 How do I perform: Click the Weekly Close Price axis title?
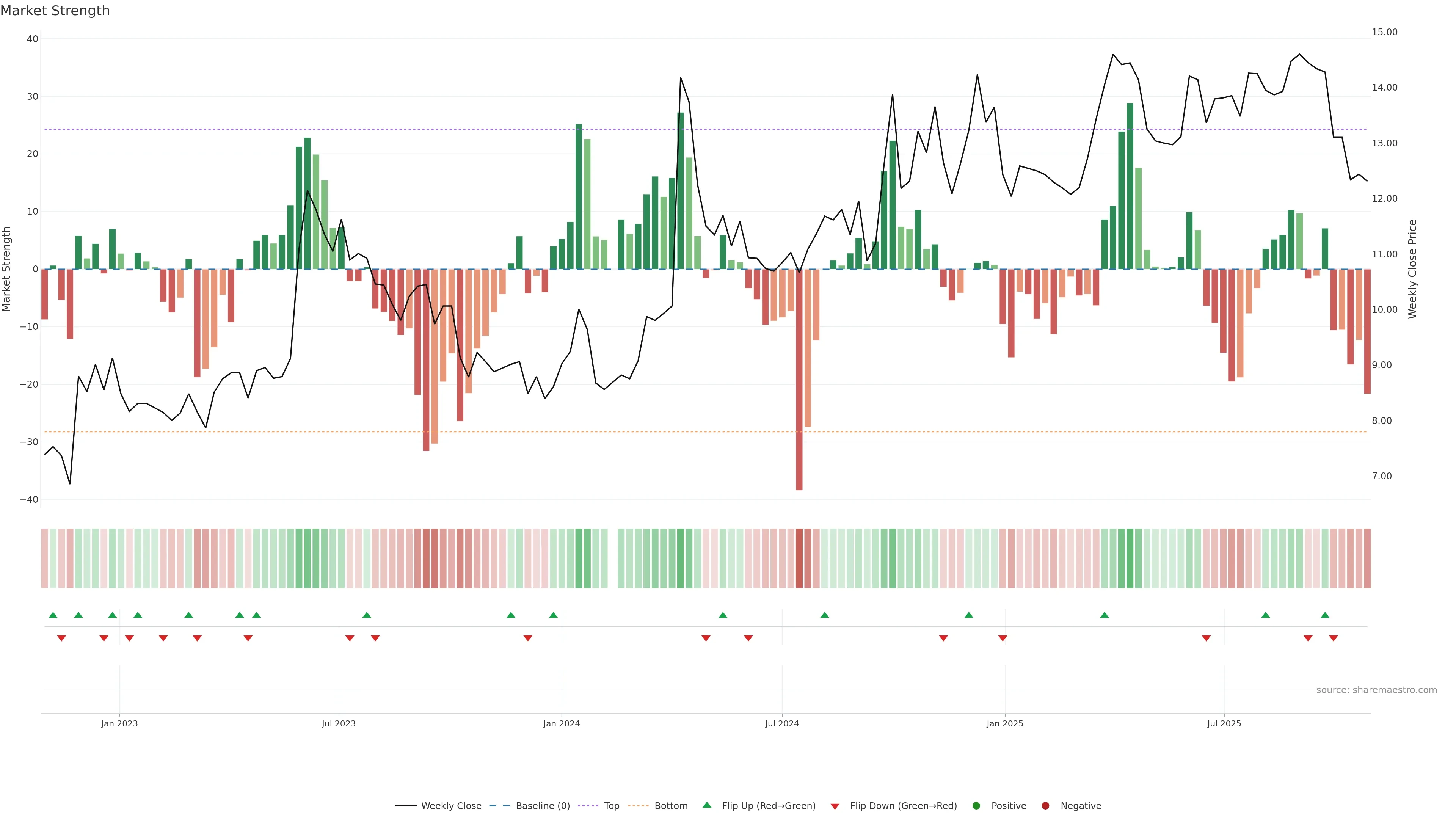[x=1412, y=269]
